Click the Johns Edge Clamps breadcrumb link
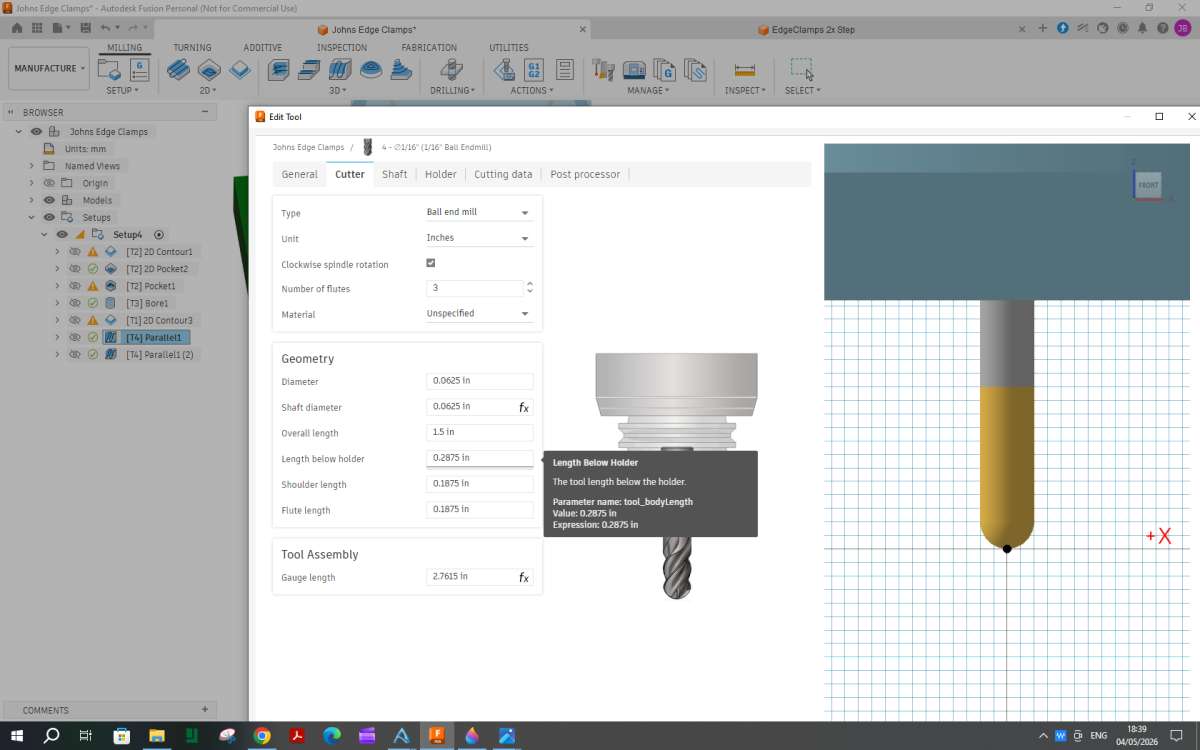 click(308, 147)
